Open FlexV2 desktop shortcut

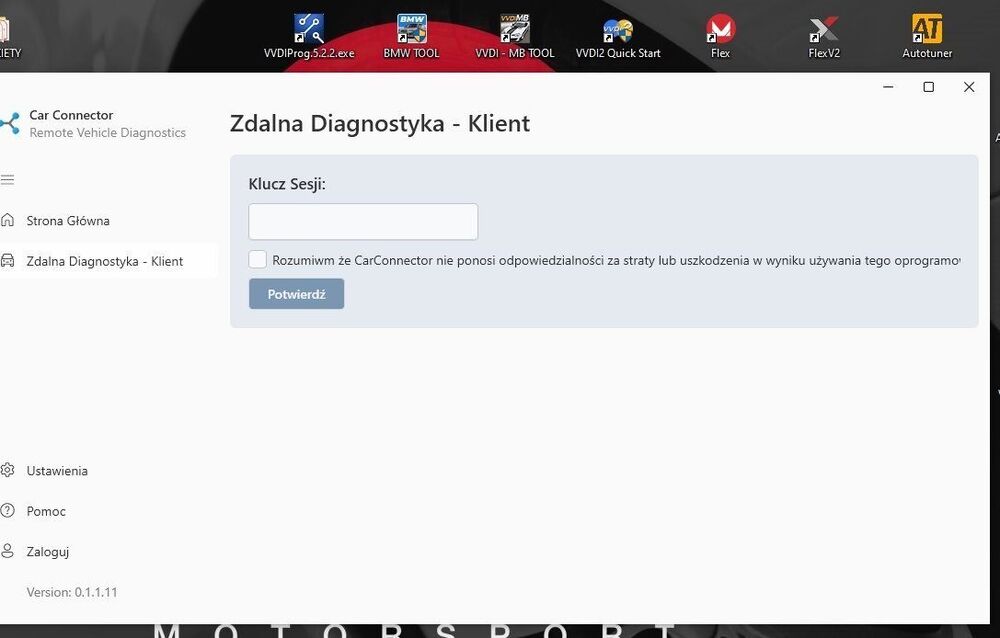(x=824, y=36)
